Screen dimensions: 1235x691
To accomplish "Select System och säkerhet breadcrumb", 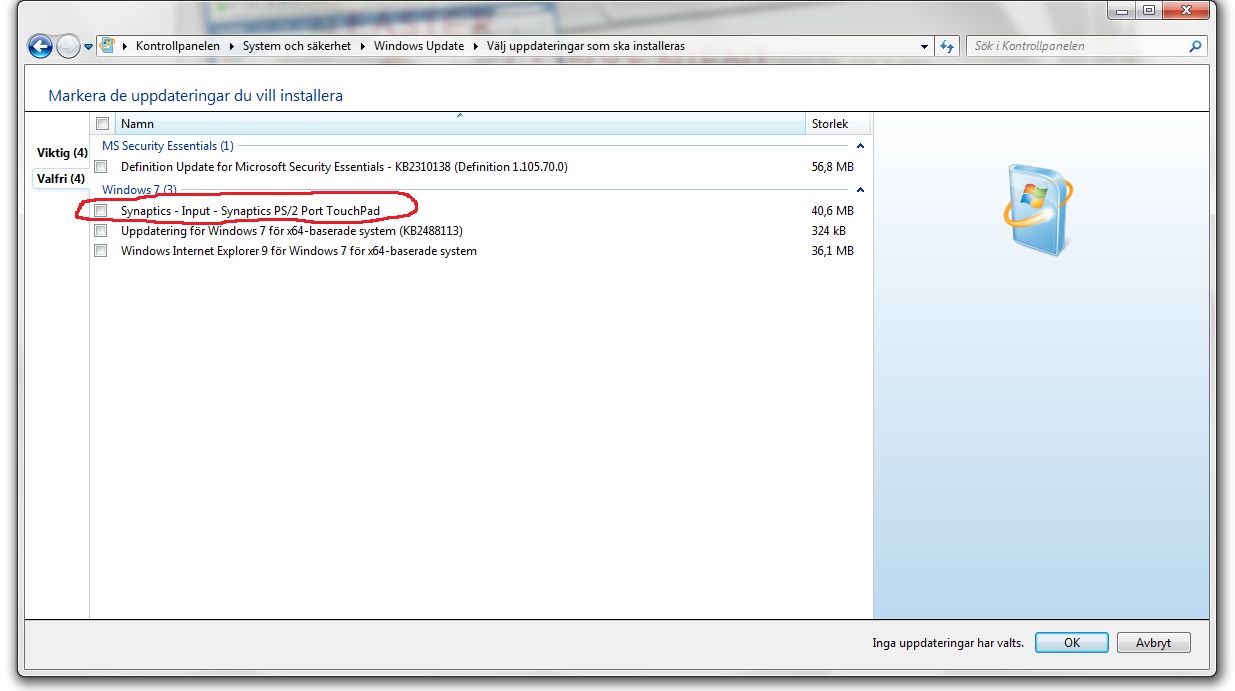I will [297, 46].
